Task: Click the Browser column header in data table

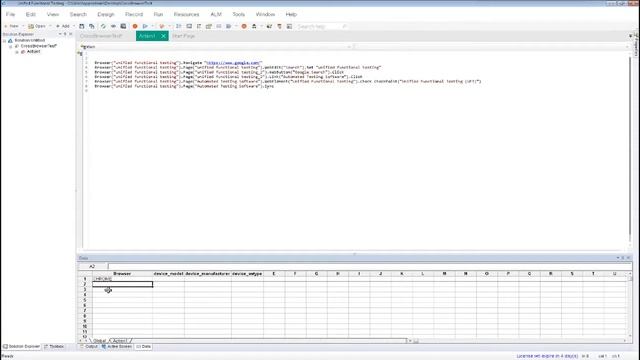Action: point(122,273)
